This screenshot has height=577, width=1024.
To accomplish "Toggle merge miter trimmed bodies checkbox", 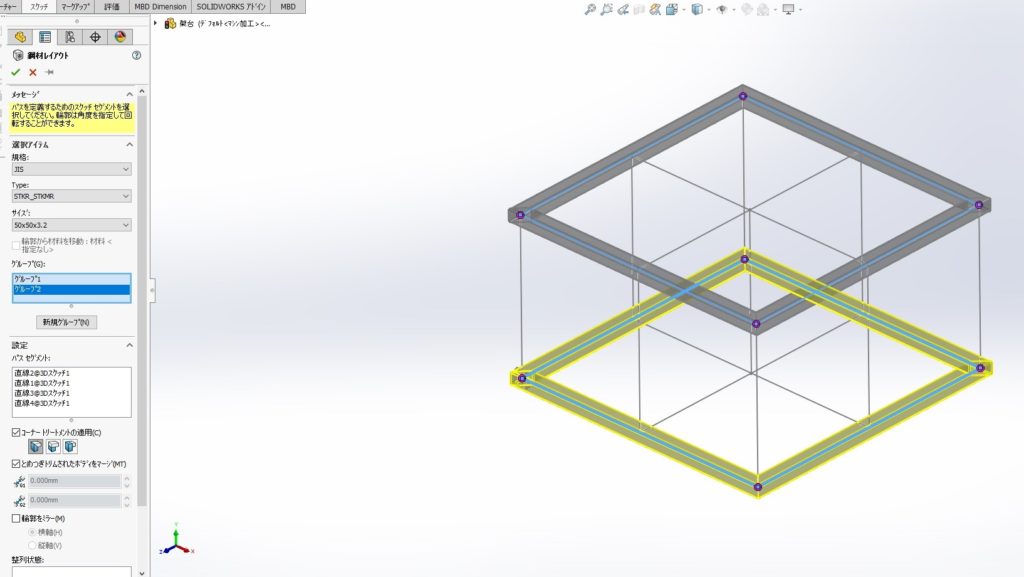I will 16,464.
